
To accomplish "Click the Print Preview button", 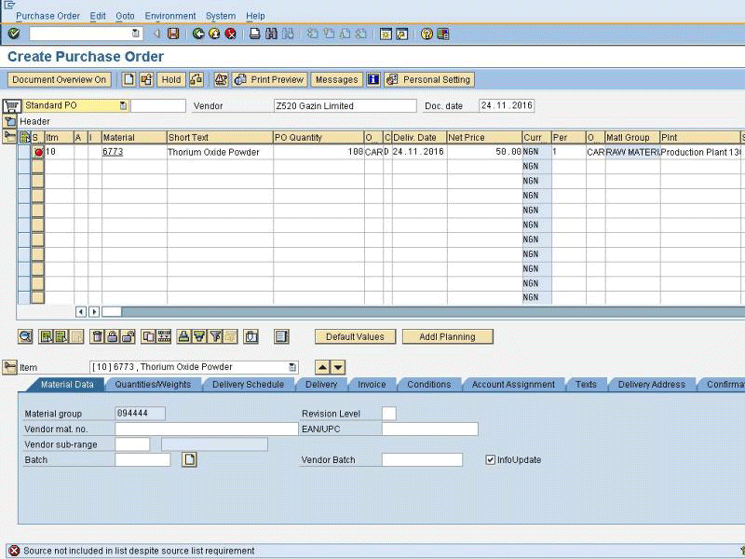I will 268,80.
